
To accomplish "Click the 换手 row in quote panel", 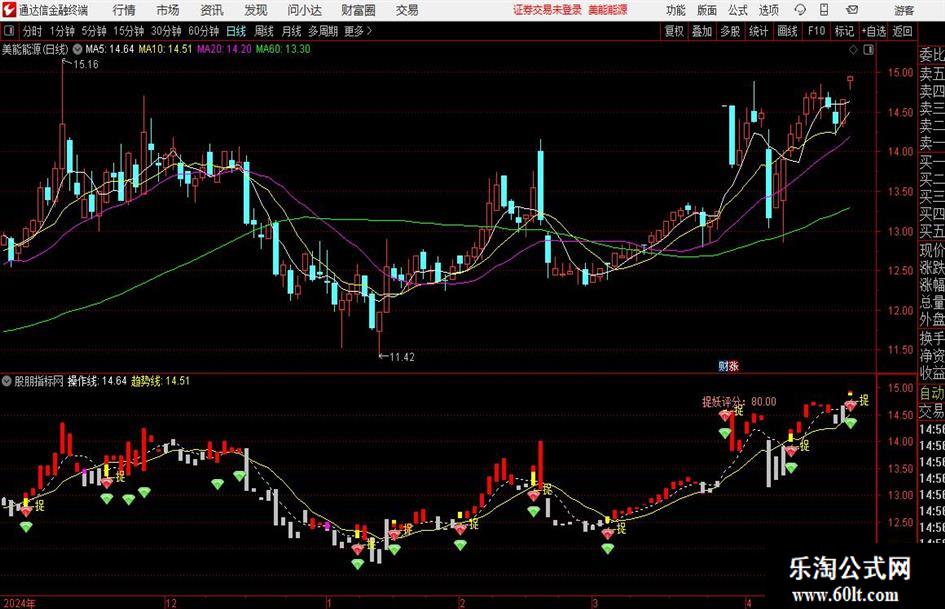I will click(x=932, y=339).
